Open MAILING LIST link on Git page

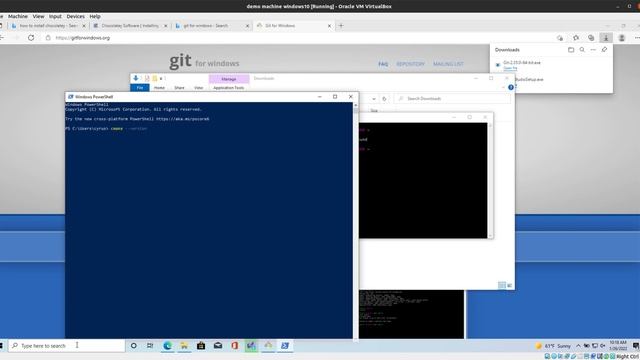coord(448,64)
